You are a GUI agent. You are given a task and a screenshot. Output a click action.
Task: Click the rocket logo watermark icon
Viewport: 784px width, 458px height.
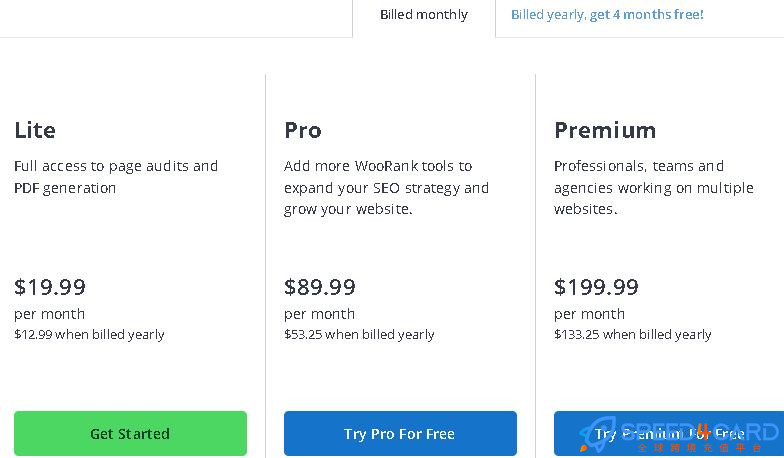(596, 433)
